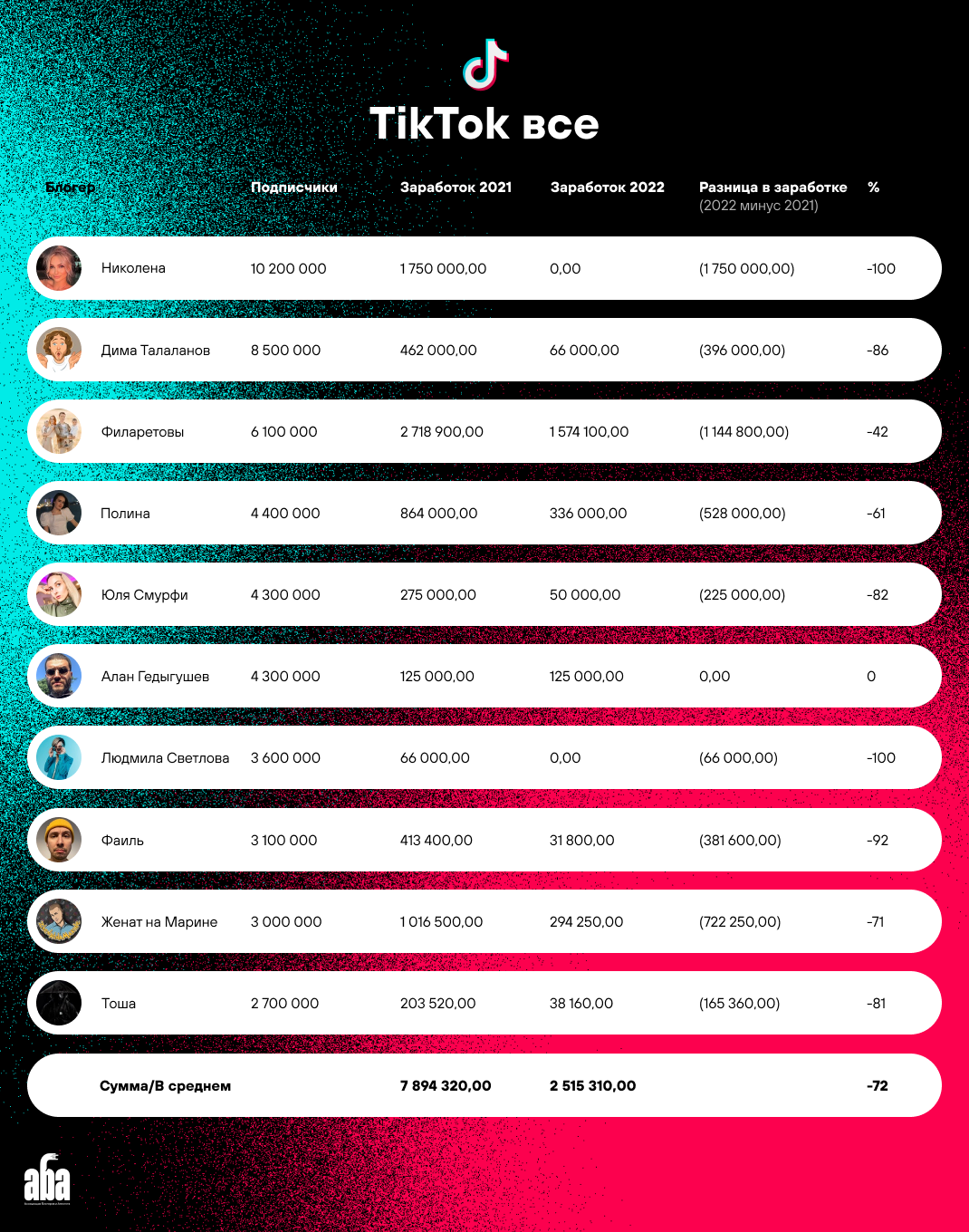Viewport: 969px width, 1232px height.
Task: Click the Заработок 2022 column header
Action: click(x=607, y=188)
